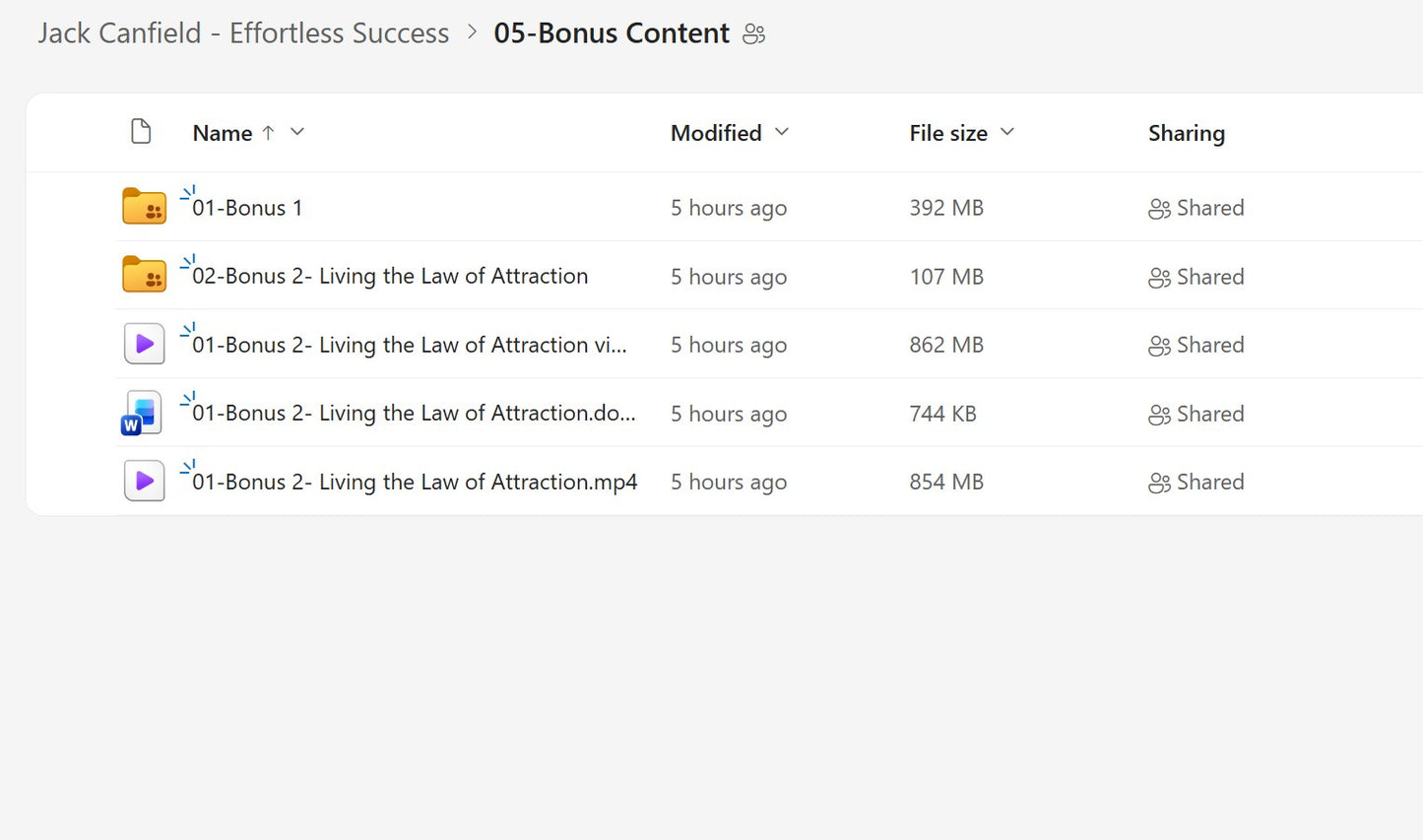1423x840 pixels.
Task: Open 02-Bonus 2- Living the Law of Attraction folder
Action: coord(390,277)
